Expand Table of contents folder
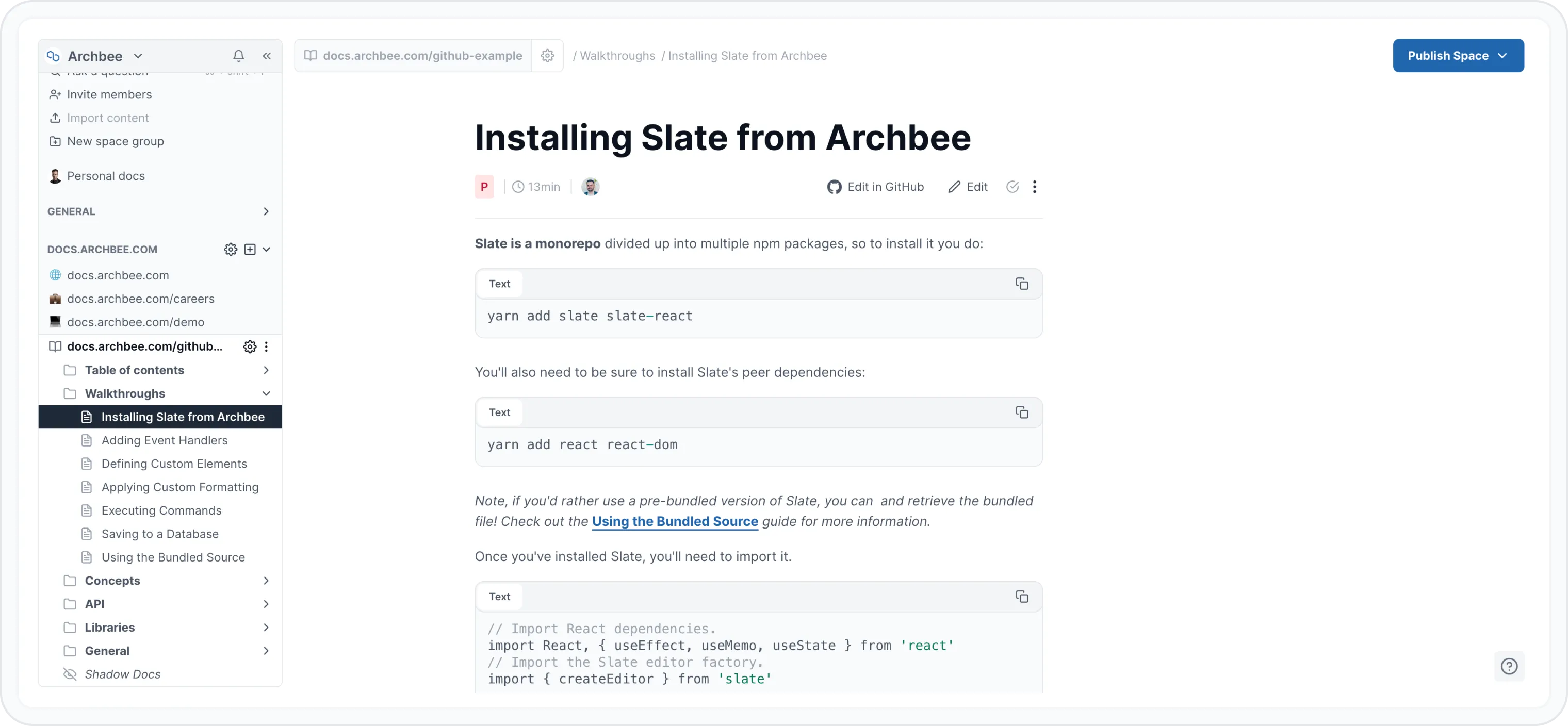 click(x=266, y=370)
